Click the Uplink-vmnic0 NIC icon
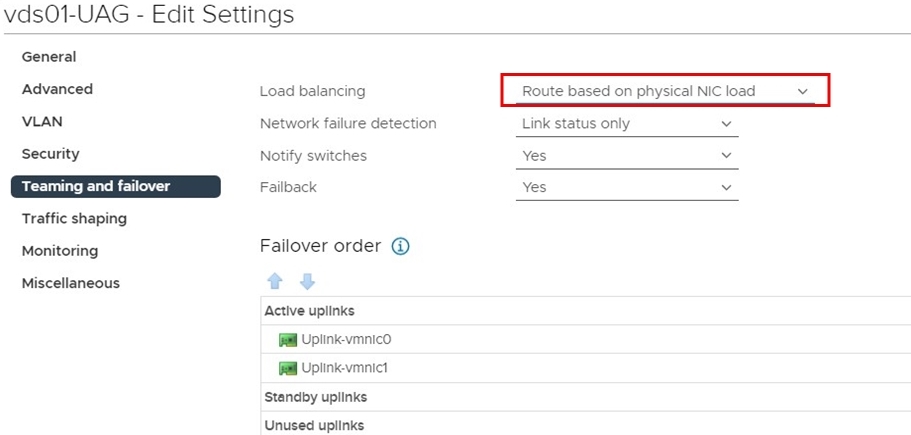911x435 pixels. [288, 340]
